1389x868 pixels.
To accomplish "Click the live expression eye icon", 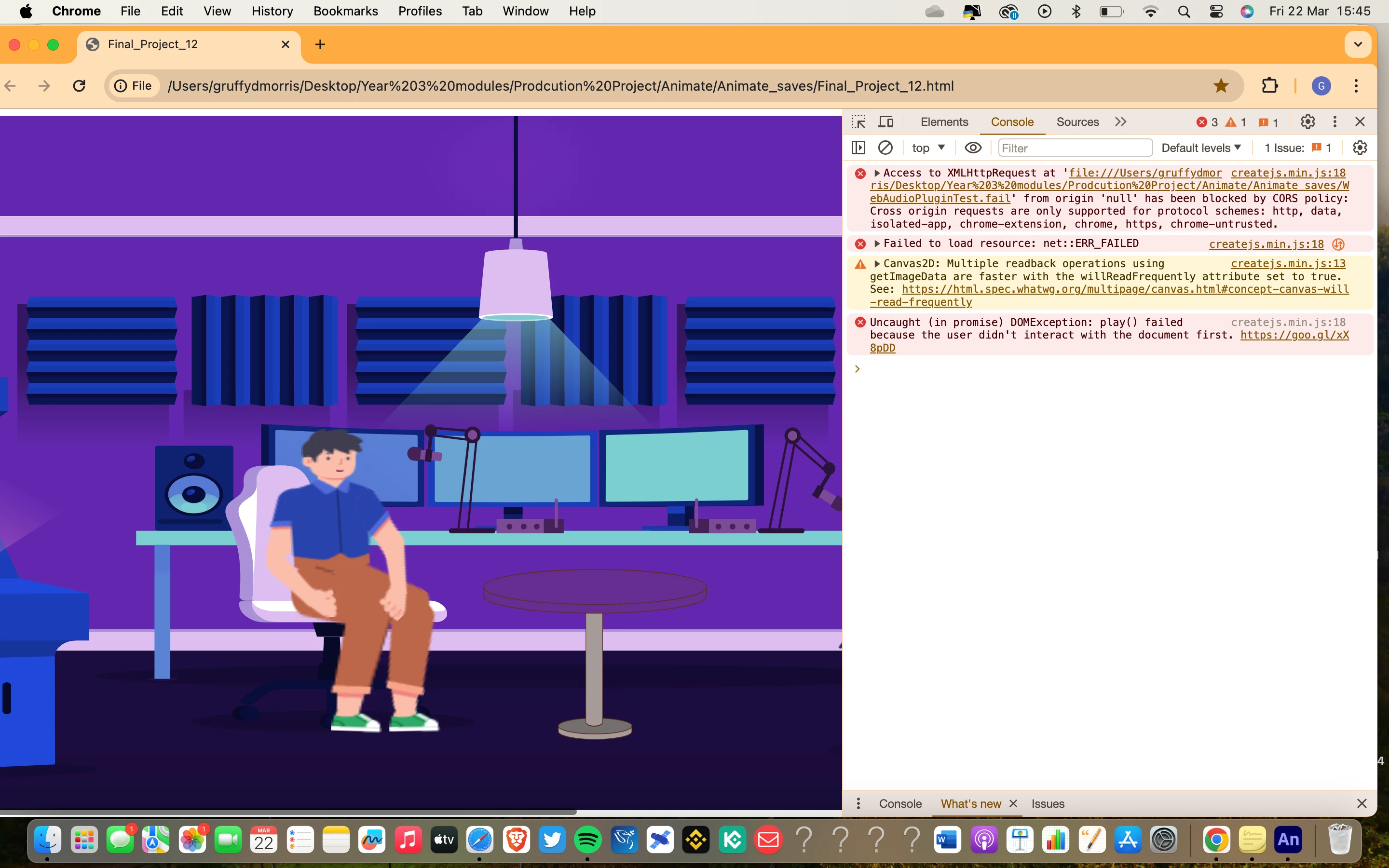I will (x=973, y=148).
